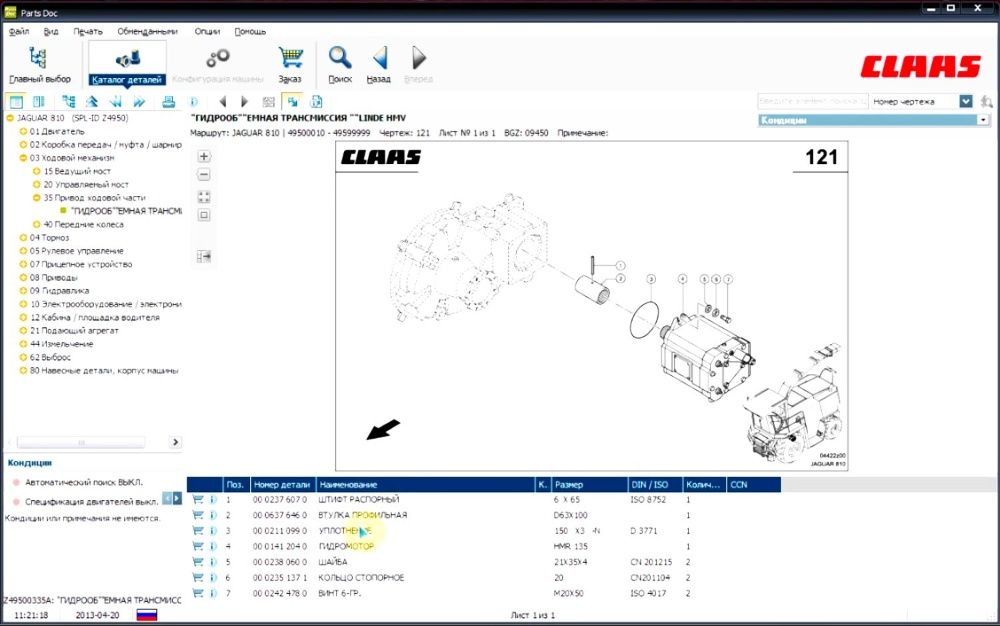Add ШТИФТ РАСПОРНЫЙ to cart

[x=198, y=500]
